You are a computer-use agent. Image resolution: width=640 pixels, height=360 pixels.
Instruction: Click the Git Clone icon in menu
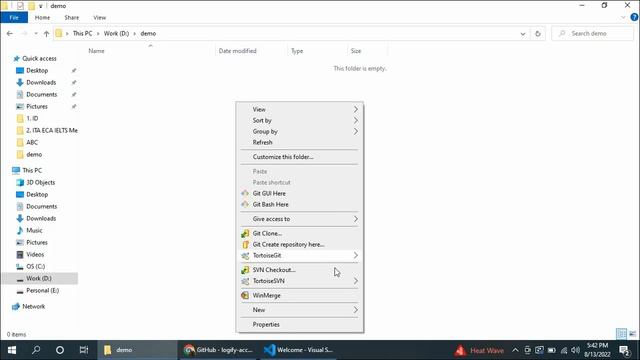coord(245,233)
